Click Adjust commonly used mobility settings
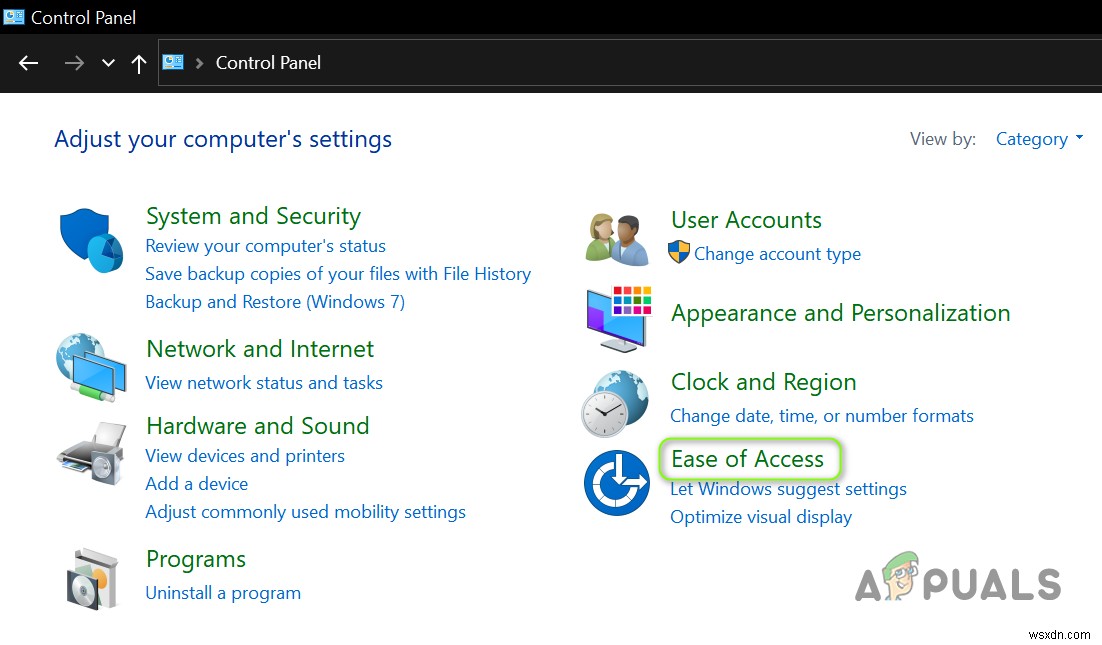 tap(306, 511)
